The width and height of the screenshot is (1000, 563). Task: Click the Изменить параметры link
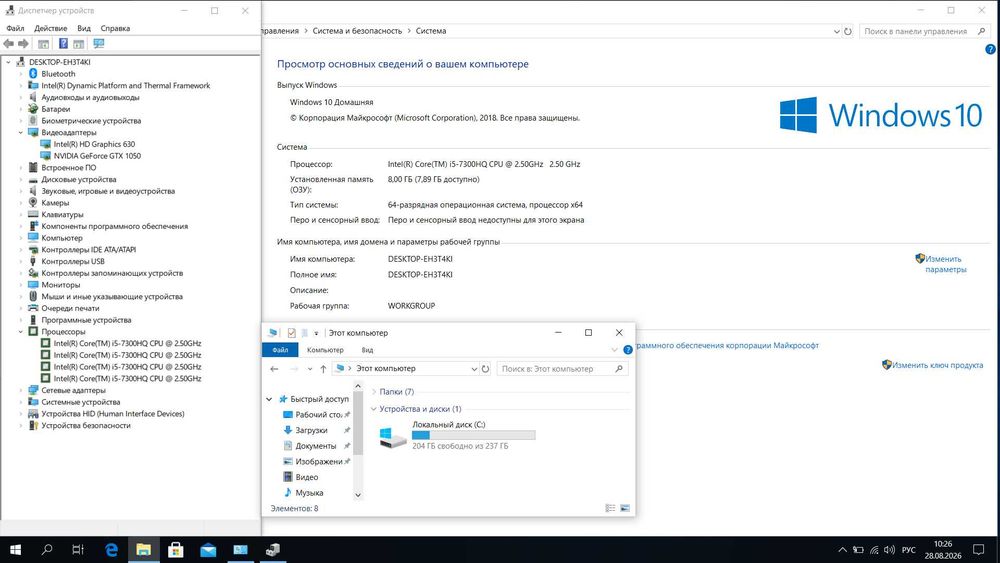945,264
